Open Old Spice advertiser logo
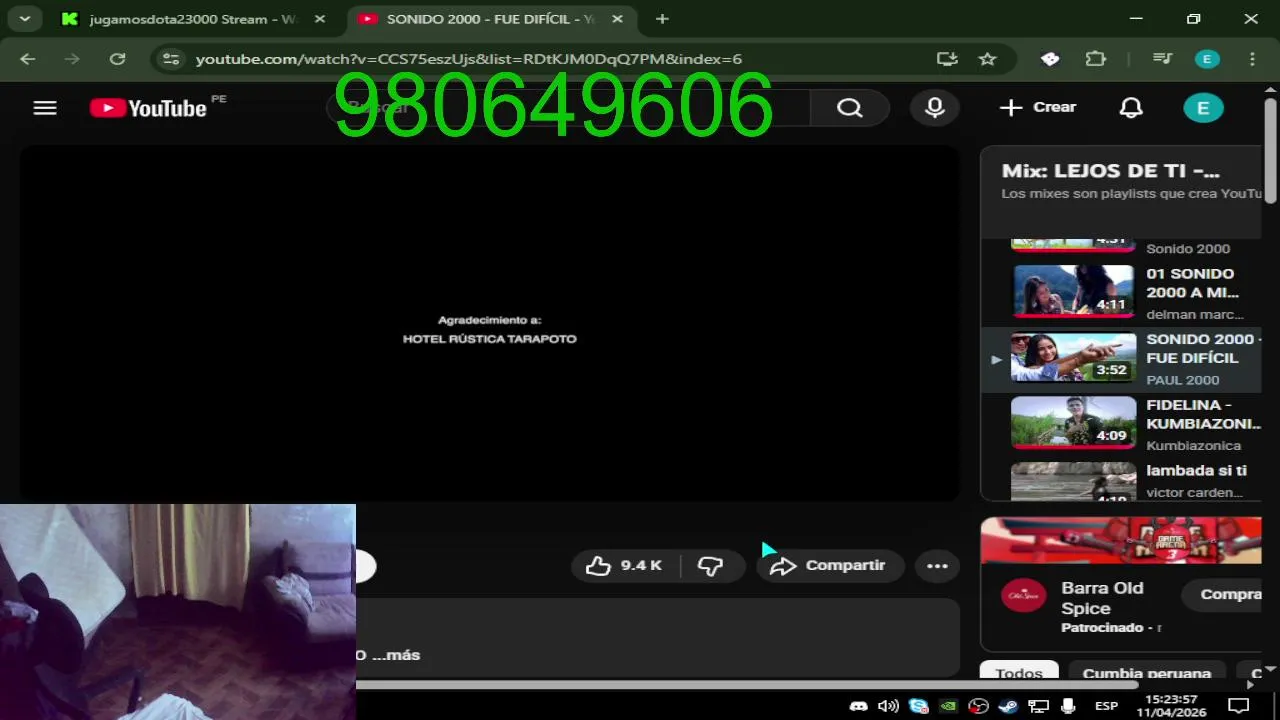The height and width of the screenshot is (720, 1280). tap(1023, 596)
